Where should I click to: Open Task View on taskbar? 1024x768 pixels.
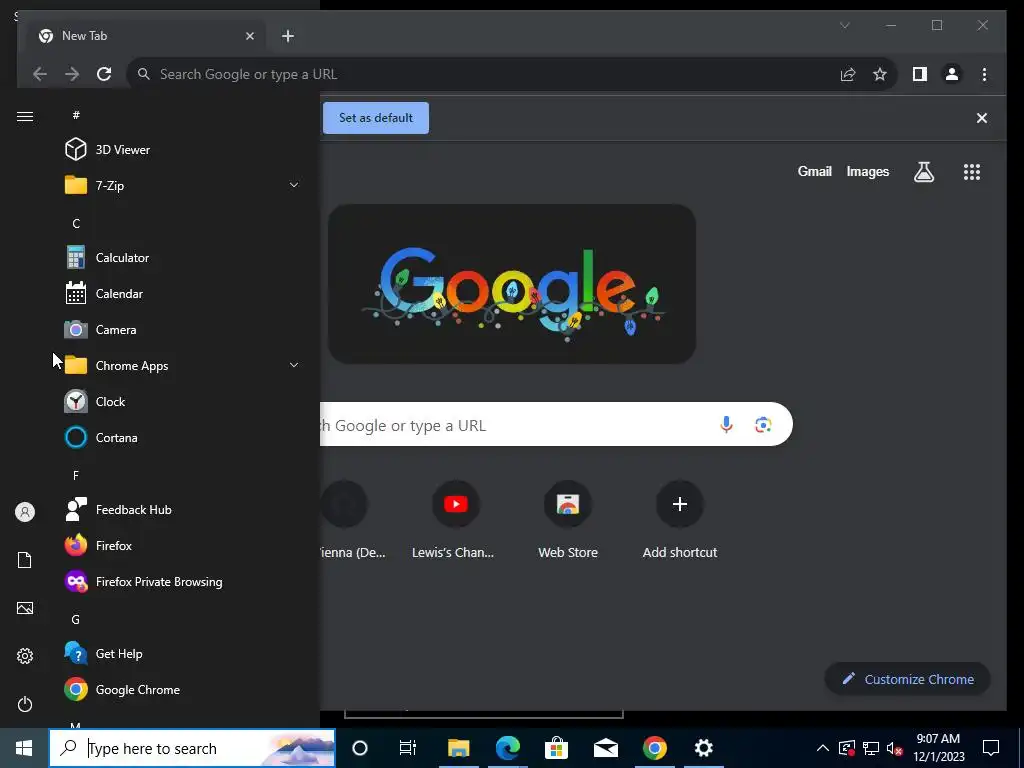click(x=408, y=748)
